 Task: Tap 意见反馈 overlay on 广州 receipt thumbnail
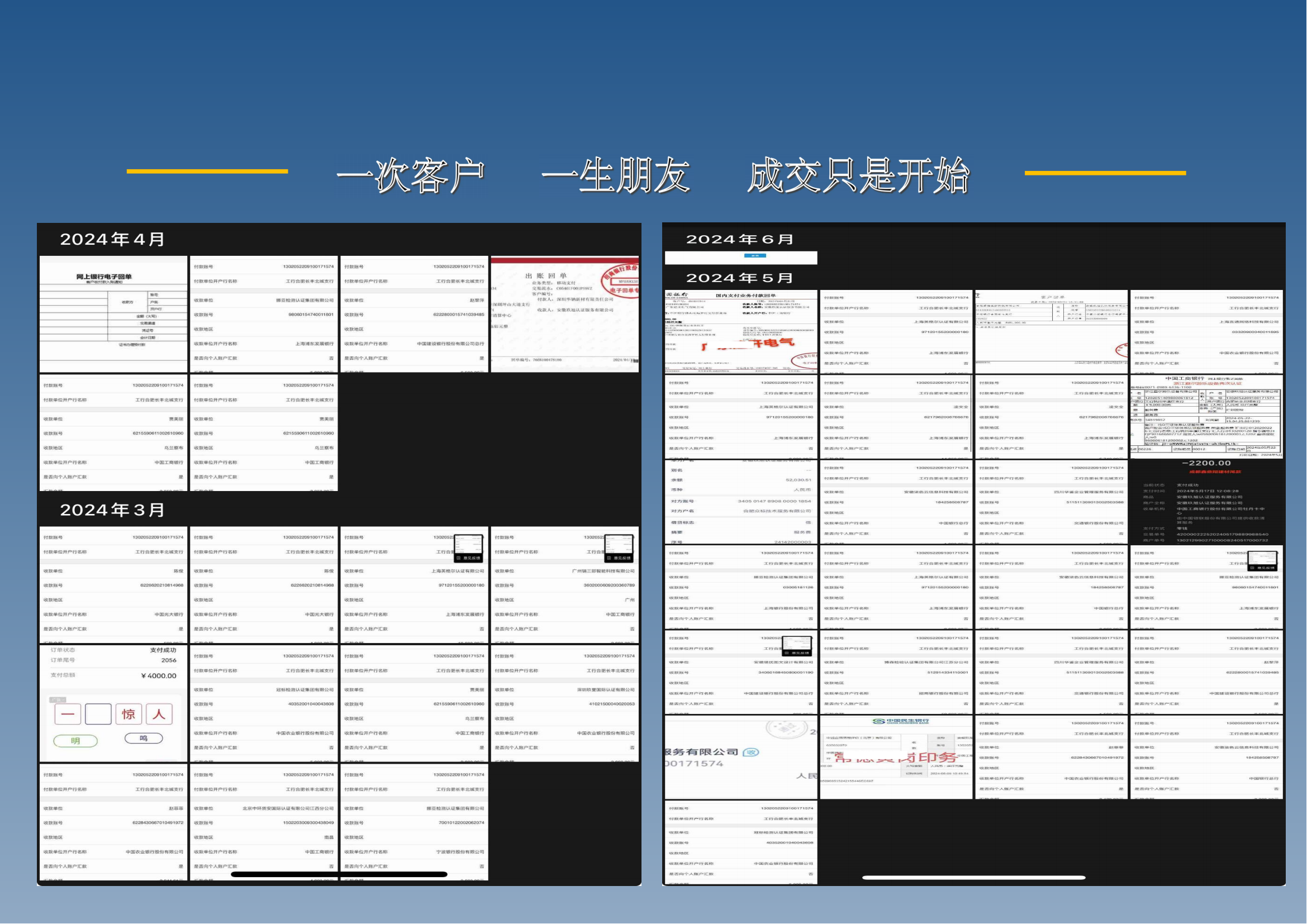point(619,558)
